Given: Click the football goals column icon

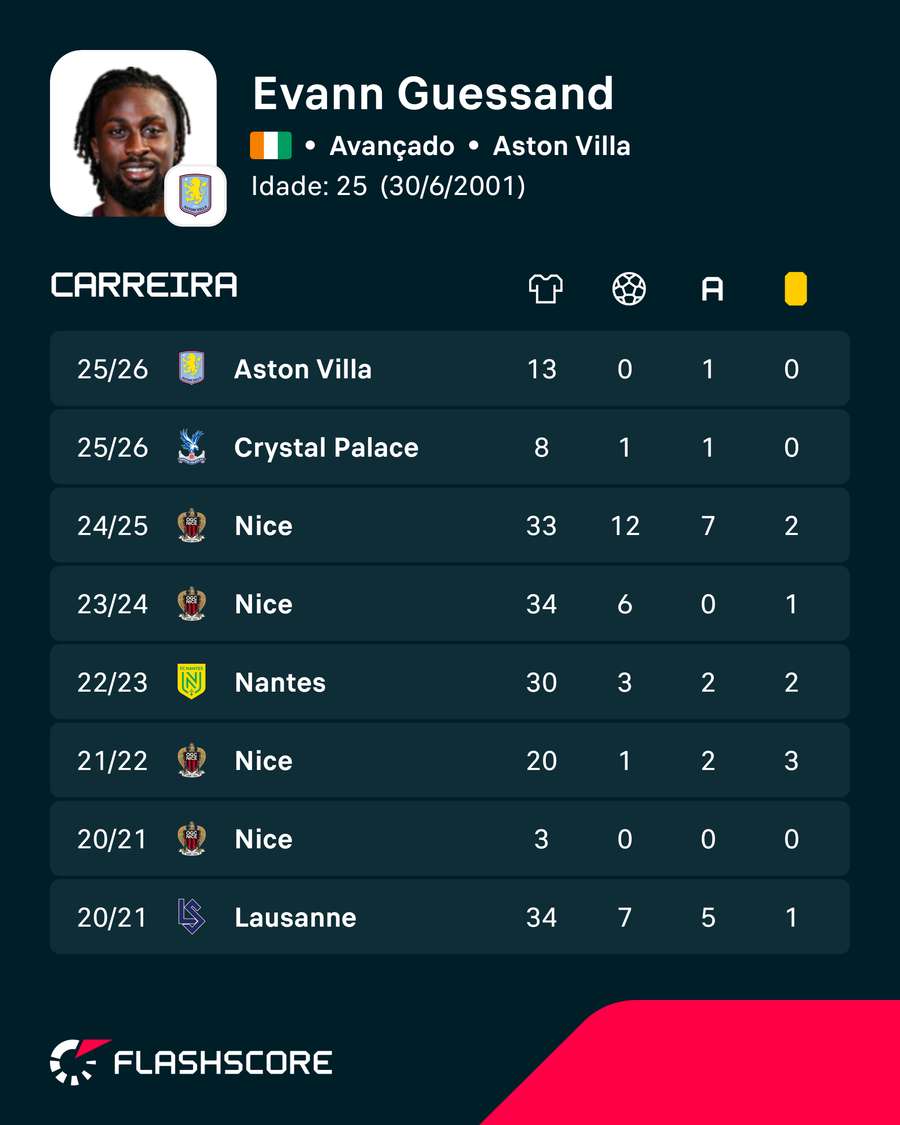Looking at the screenshot, I should 629,289.
